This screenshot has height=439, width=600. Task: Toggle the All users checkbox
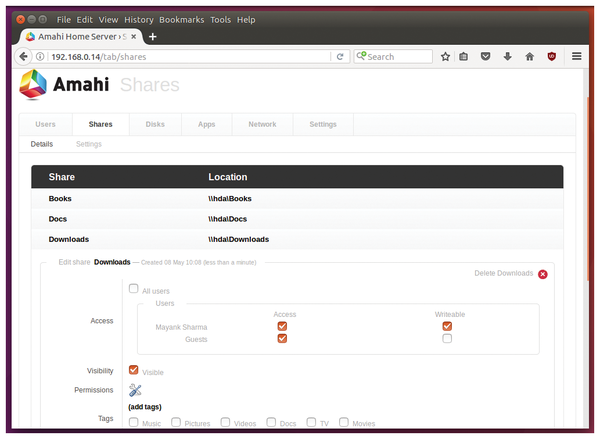[x=134, y=288]
